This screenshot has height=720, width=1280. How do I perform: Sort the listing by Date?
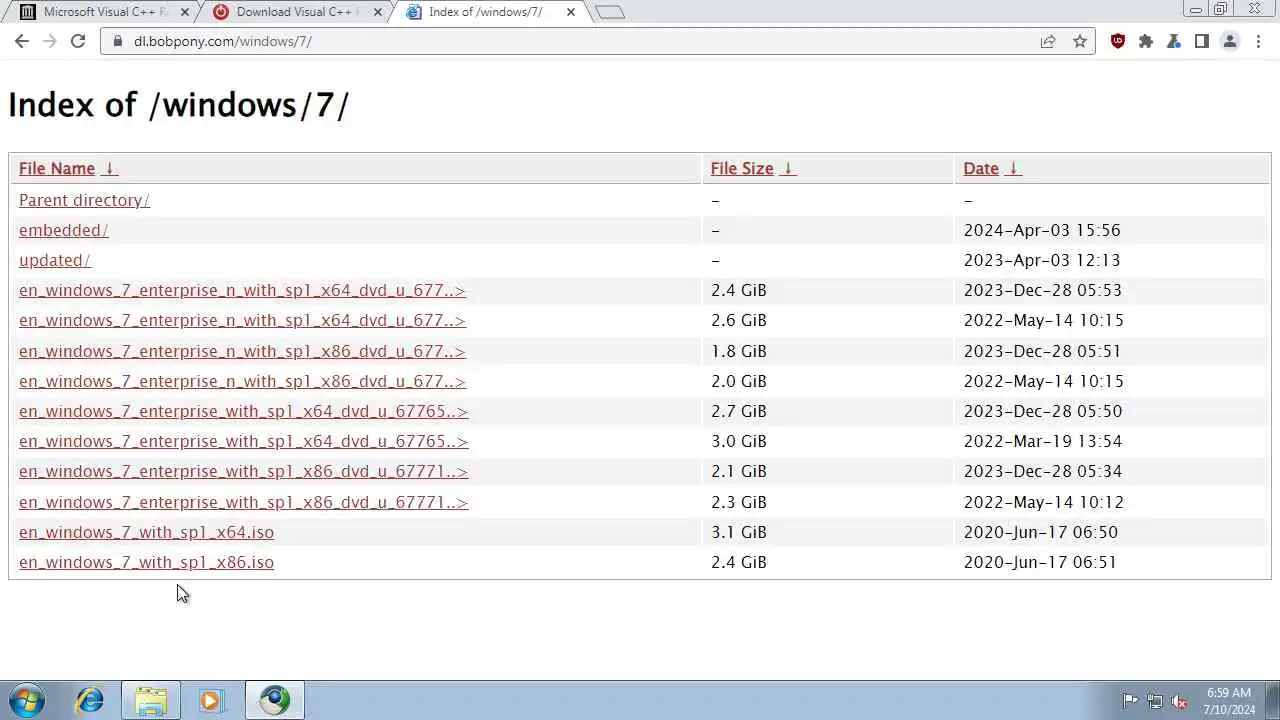click(981, 168)
